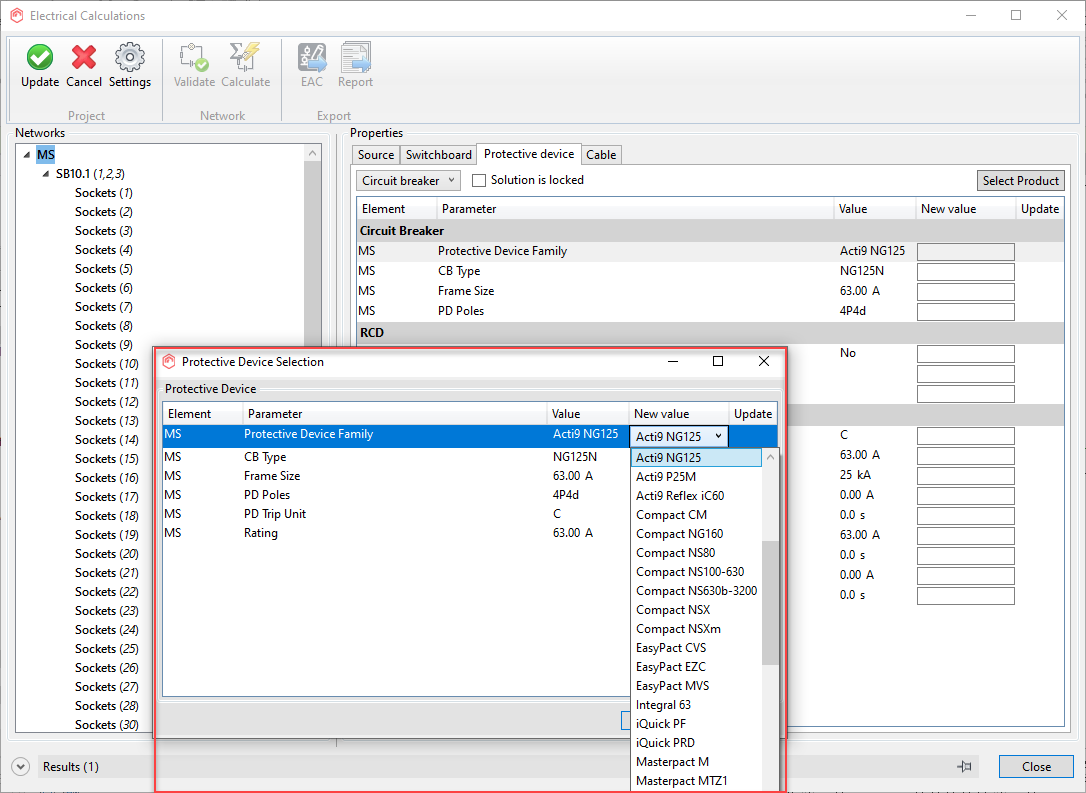Pick Compact NS100-630 from the list
The image size is (1086, 793).
(x=696, y=572)
